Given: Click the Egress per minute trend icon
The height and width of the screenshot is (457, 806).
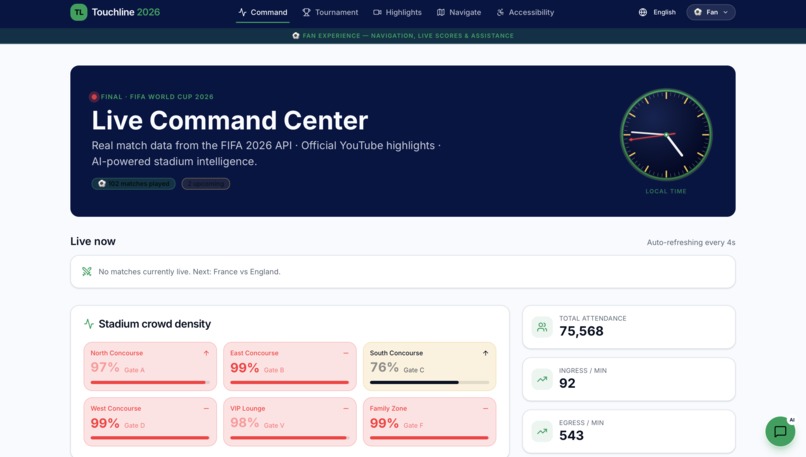Looking at the screenshot, I should click(542, 432).
